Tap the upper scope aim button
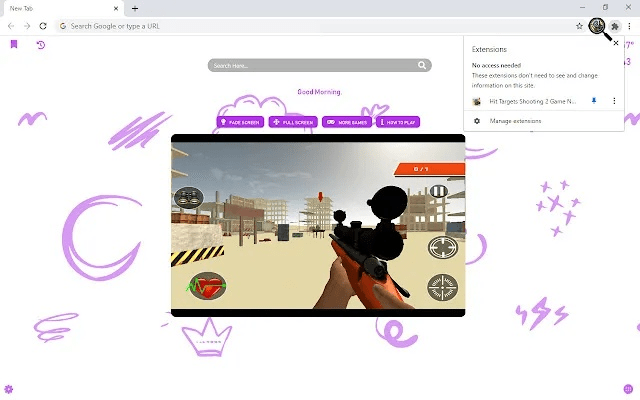 coord(443,247)
